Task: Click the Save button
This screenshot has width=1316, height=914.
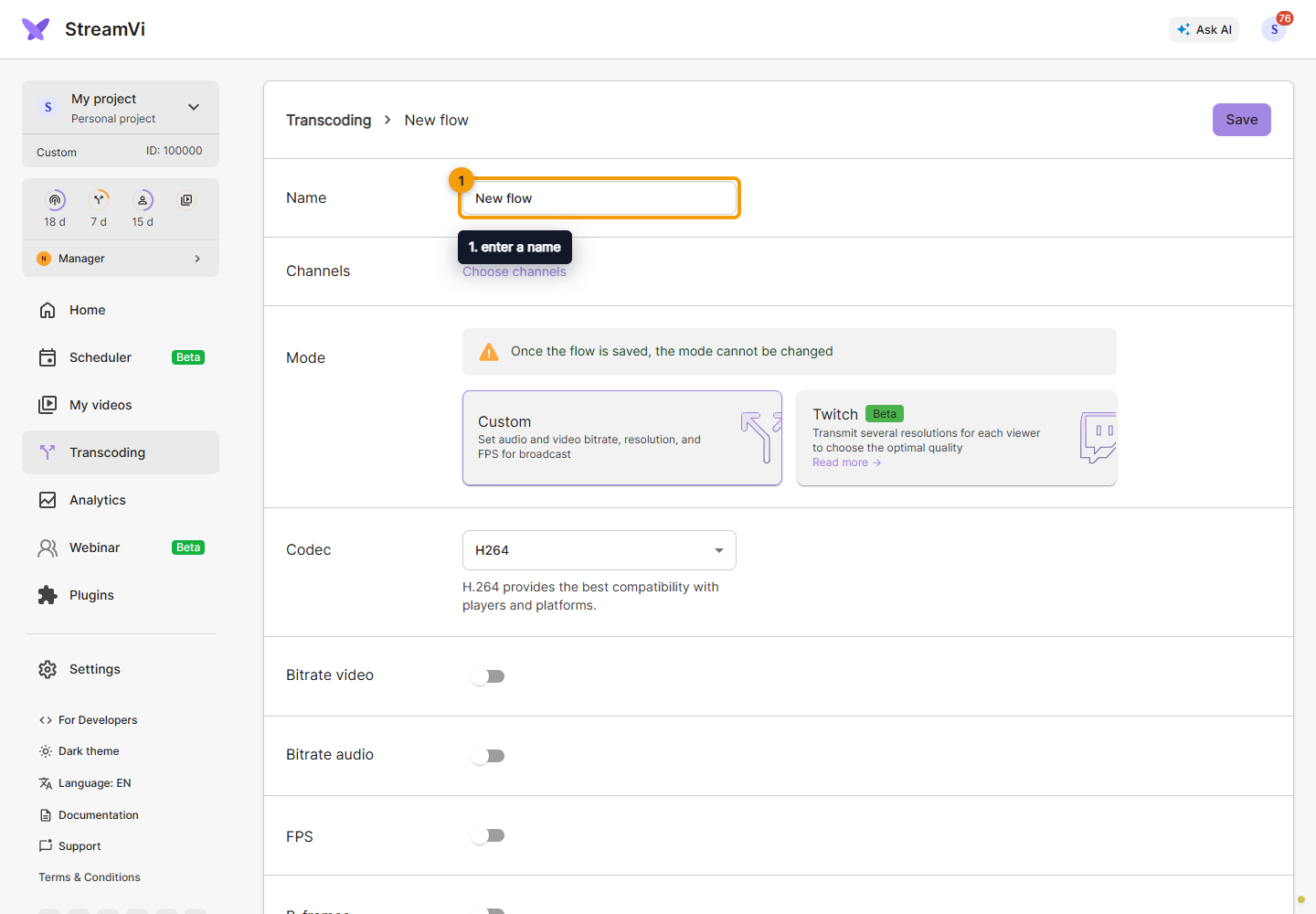Action: [1242, 120]
